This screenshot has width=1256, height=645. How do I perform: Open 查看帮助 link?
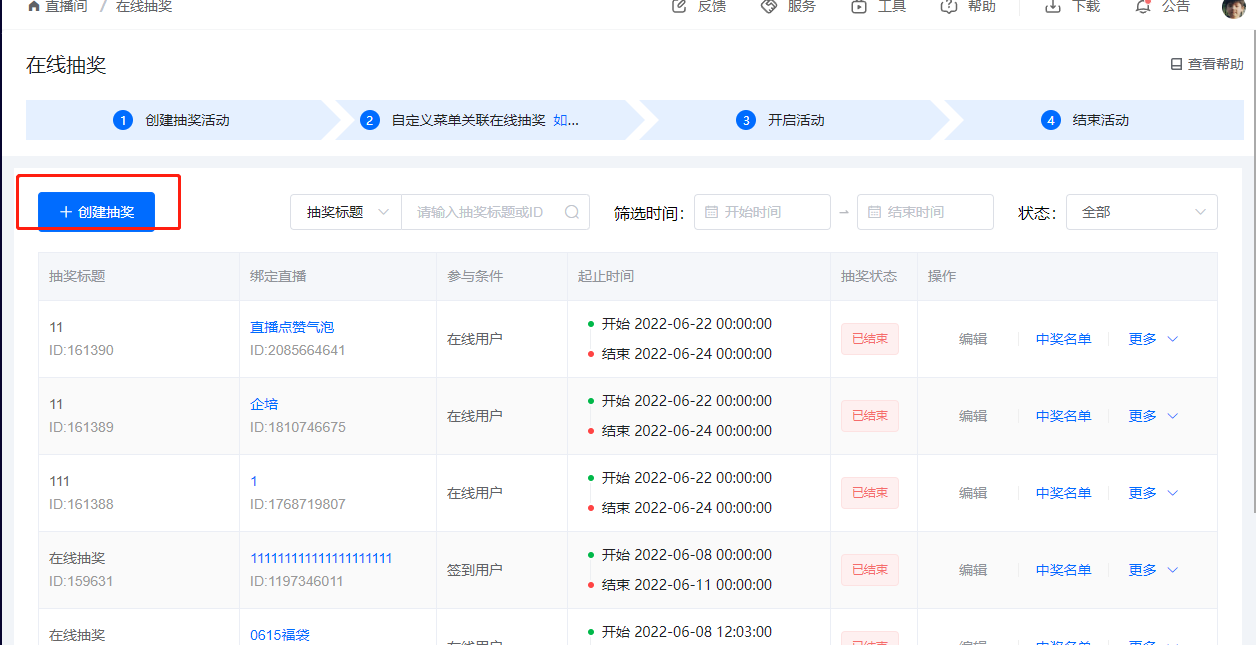click(1207, 64)
